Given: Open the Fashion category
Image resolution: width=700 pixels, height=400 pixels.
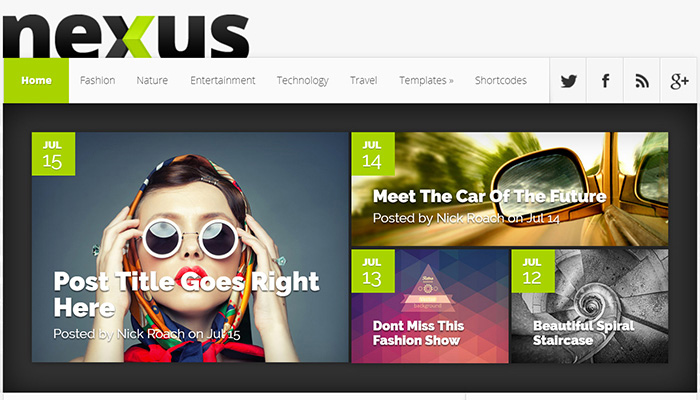Looking at the screenshot, I should pos(97,80).
